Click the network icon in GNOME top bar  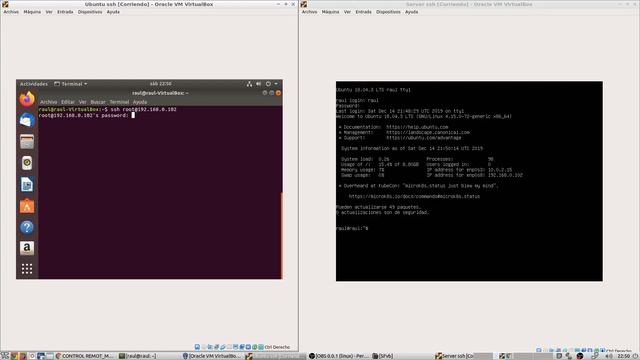click(249, 84)
